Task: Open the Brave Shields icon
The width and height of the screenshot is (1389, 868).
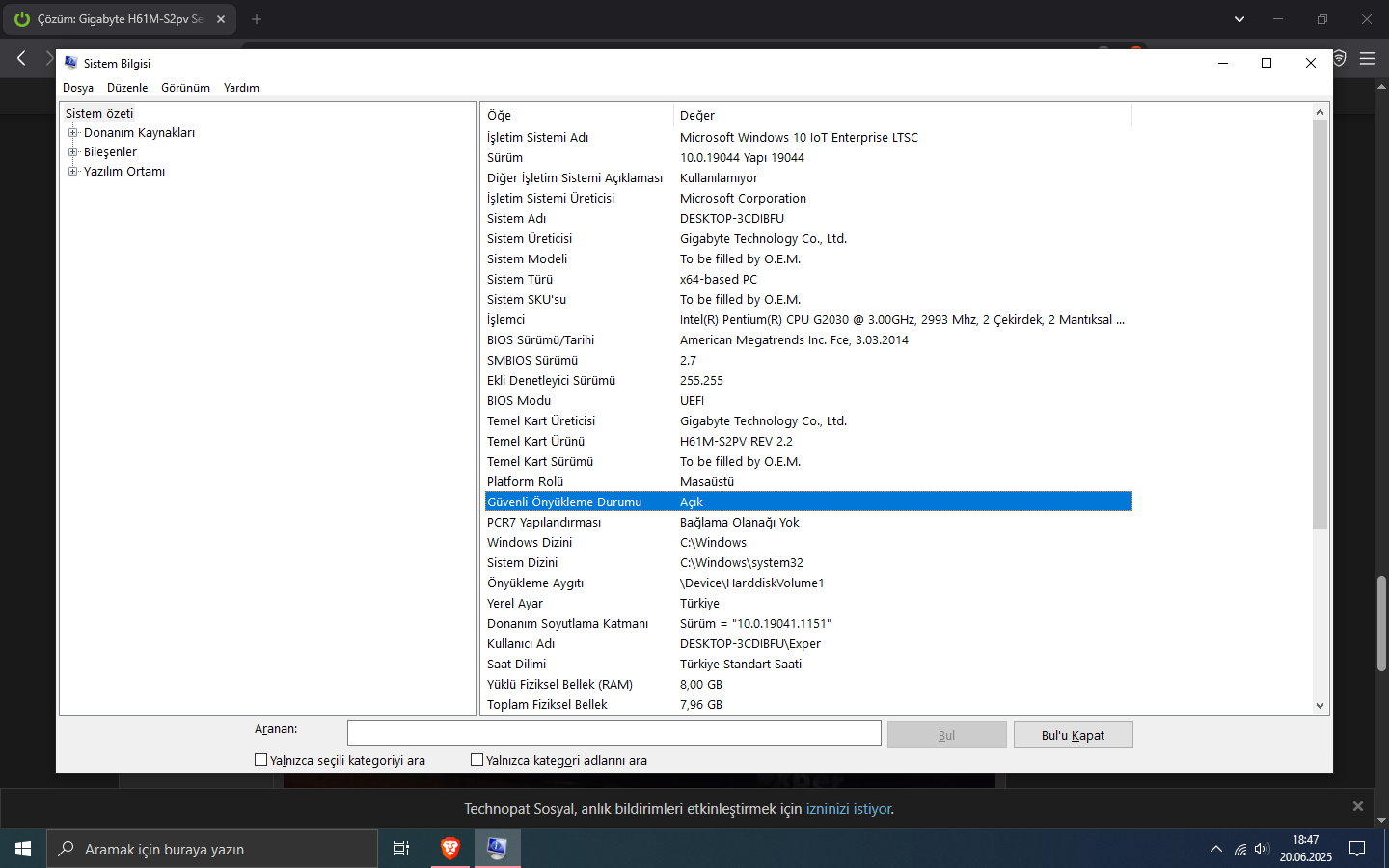Action: [x=1340, y=59]
